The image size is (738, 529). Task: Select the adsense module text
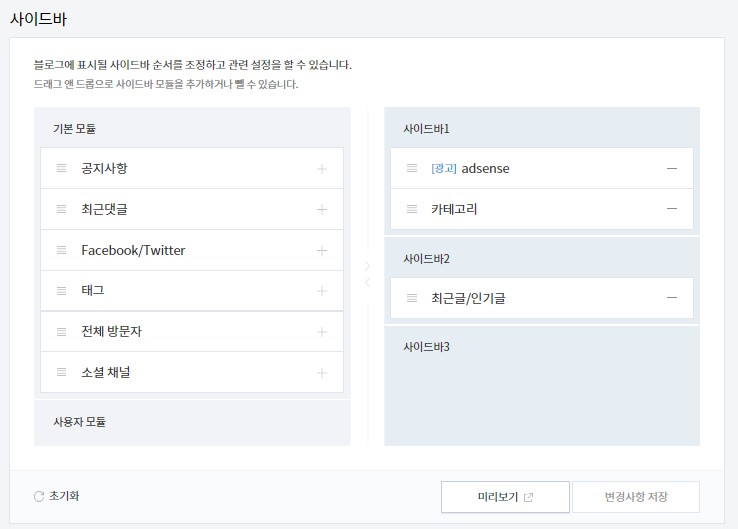coord(485,168)
